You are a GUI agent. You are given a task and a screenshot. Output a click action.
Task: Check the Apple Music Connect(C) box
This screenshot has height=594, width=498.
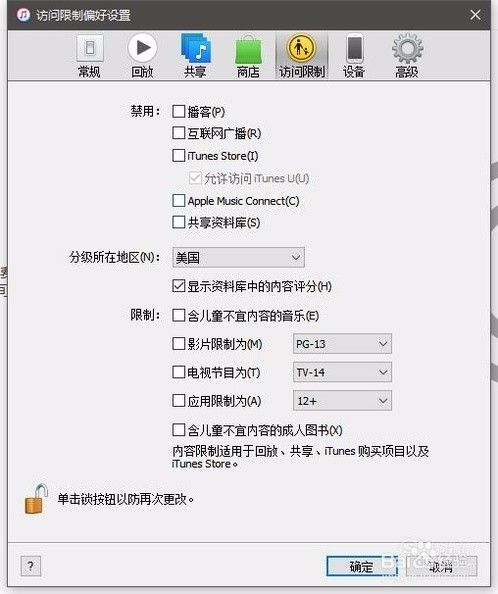(x=178, y=200)
